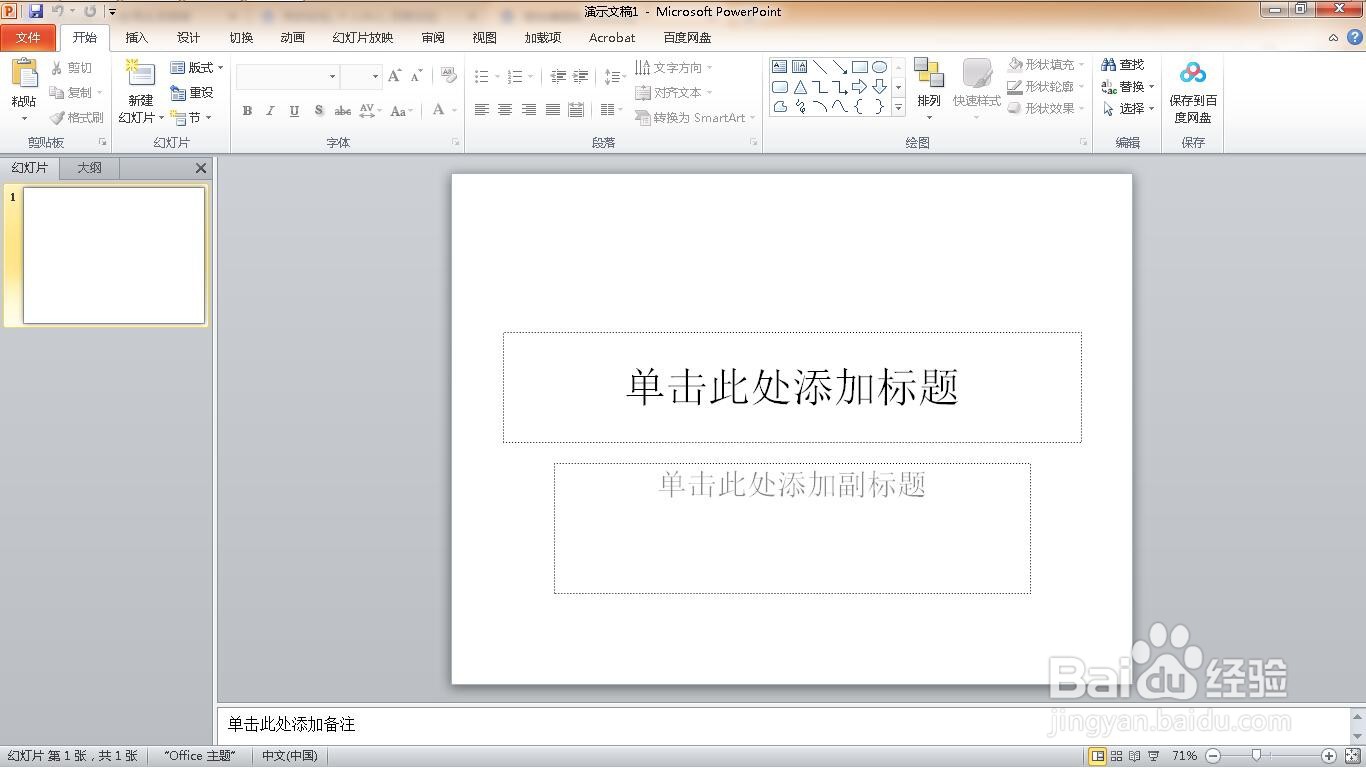Viewport: 1366px width, 768px height.
Task: Start slide show from status bar icon
Action: point(1154,756)
